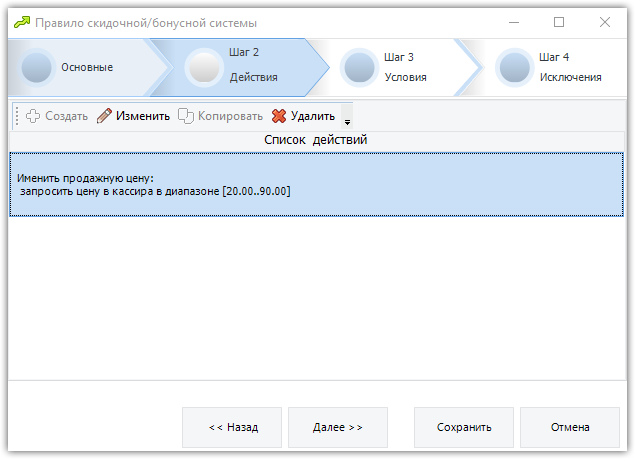
Task: Select the Именить продажную цену action row
Action: click(x=316, y=184)
